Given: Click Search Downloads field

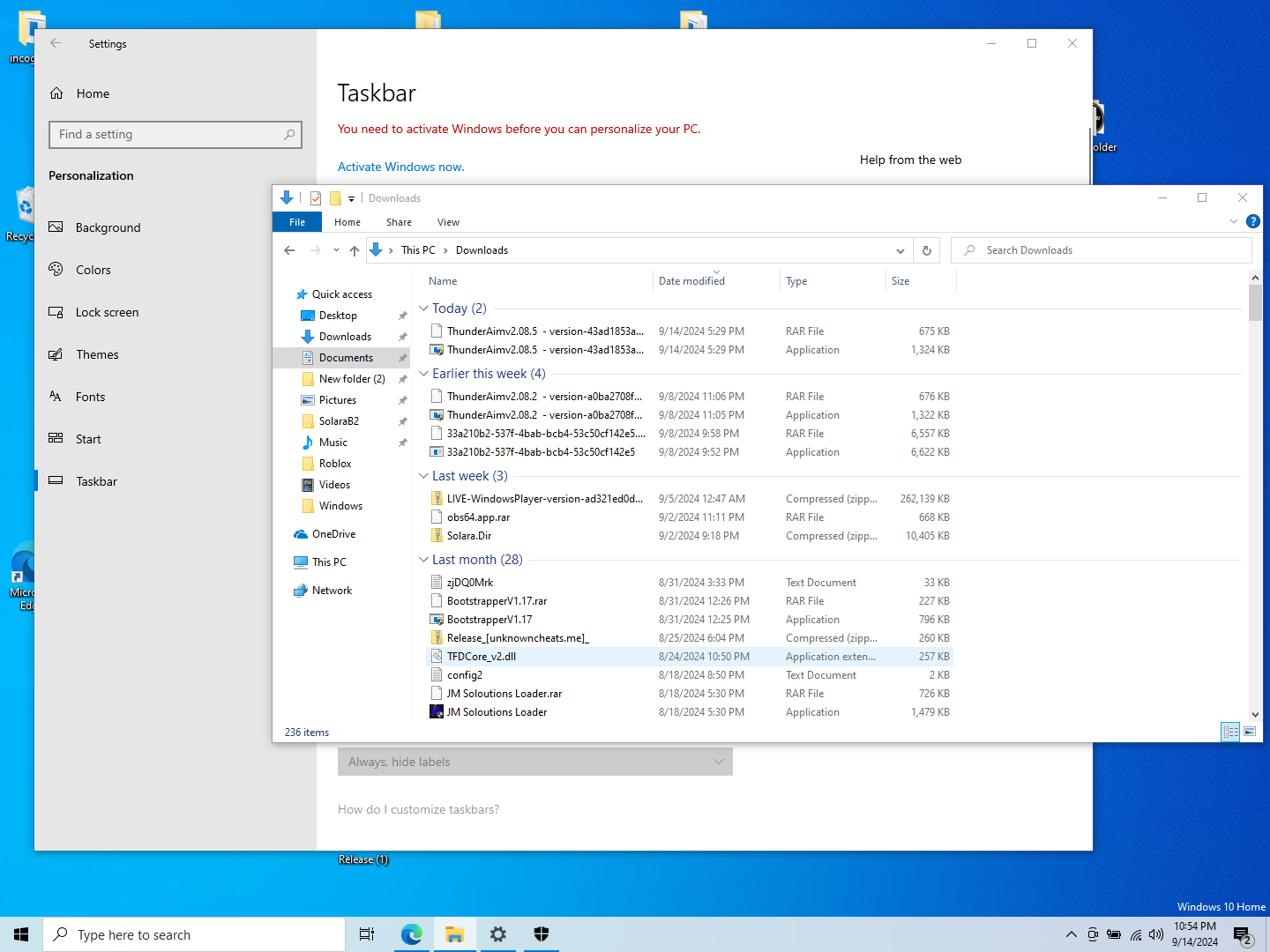Looking at the screenshot, I should point(1102,250).
